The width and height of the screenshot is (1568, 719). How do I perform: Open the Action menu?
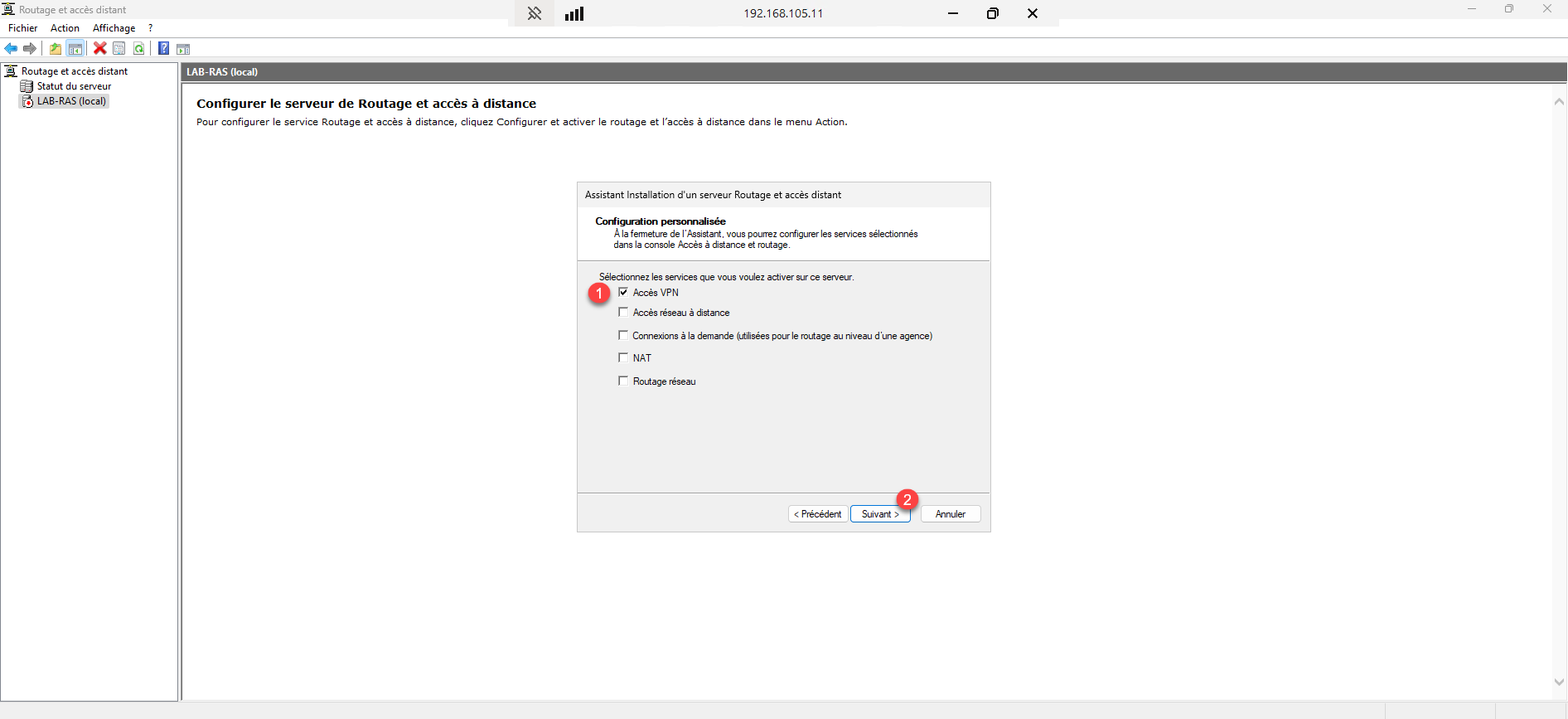tap(65, 28)
